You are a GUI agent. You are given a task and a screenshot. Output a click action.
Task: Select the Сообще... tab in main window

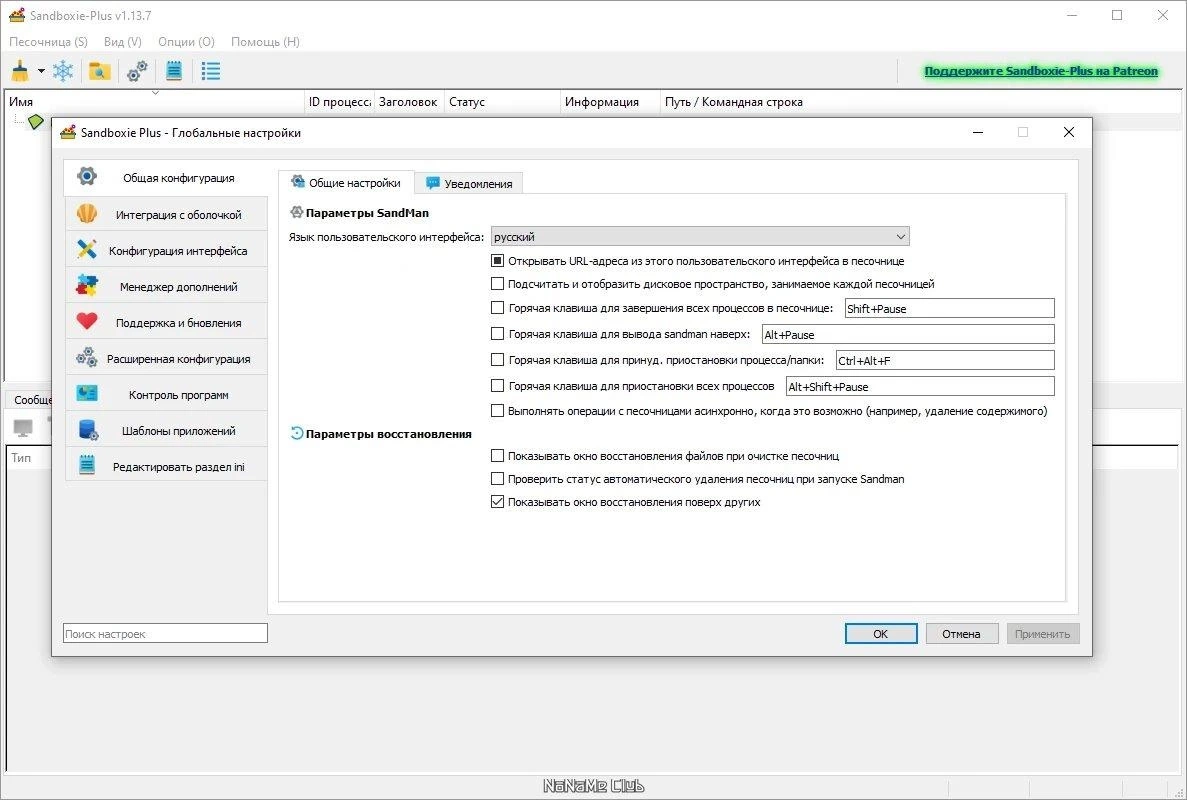pyautogui.click(x=30, y=400)
